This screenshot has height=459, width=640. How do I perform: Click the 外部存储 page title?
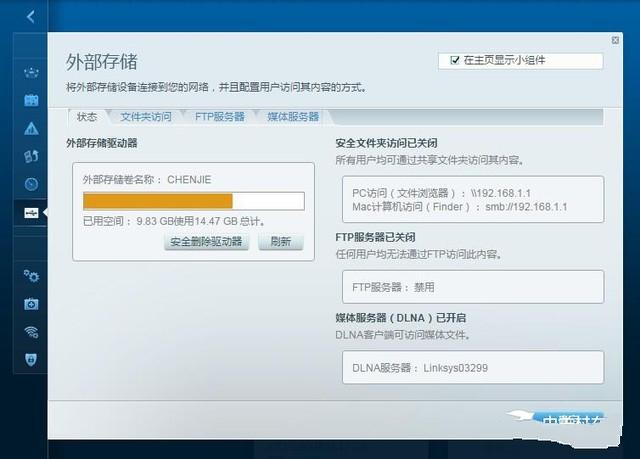coord(102,62)
